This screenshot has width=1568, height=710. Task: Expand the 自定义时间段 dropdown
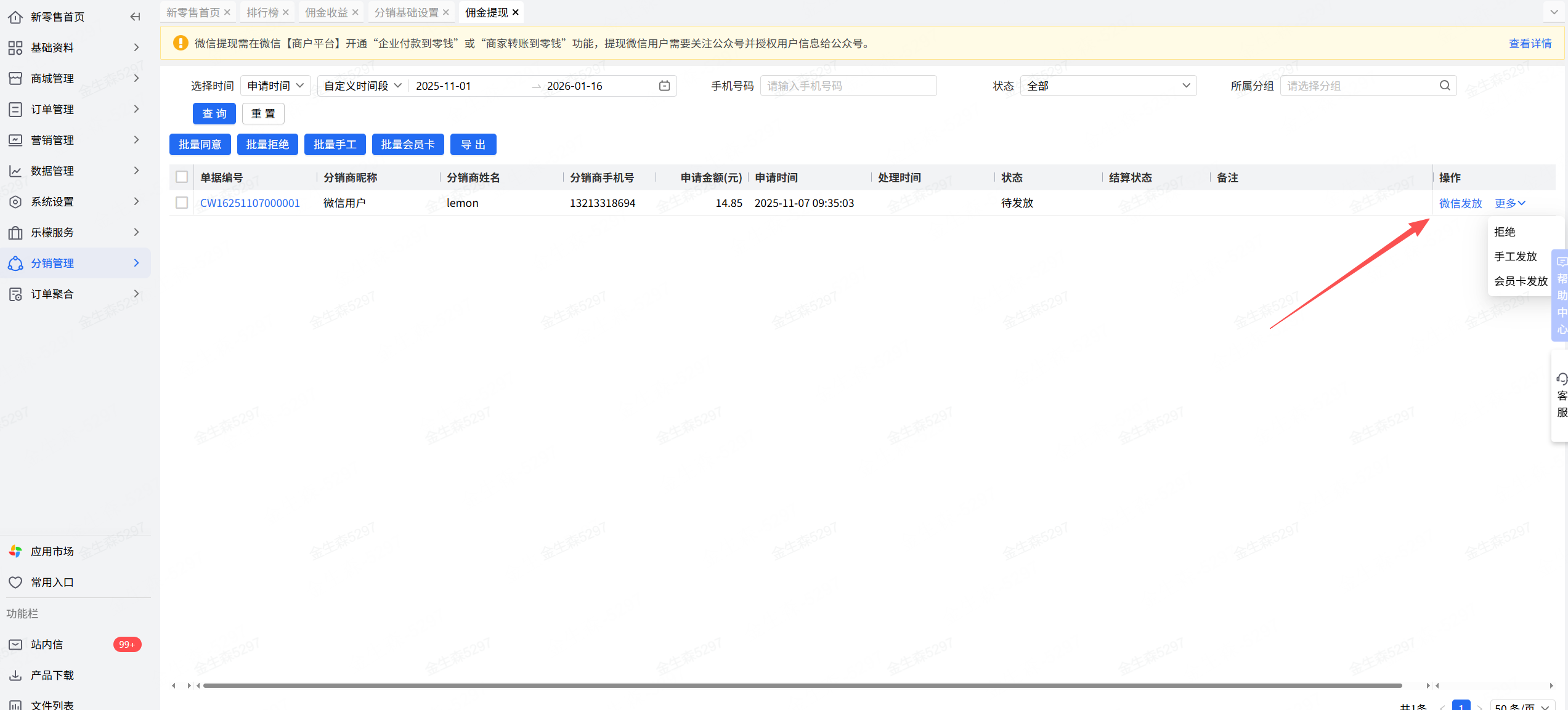point(362,86)
